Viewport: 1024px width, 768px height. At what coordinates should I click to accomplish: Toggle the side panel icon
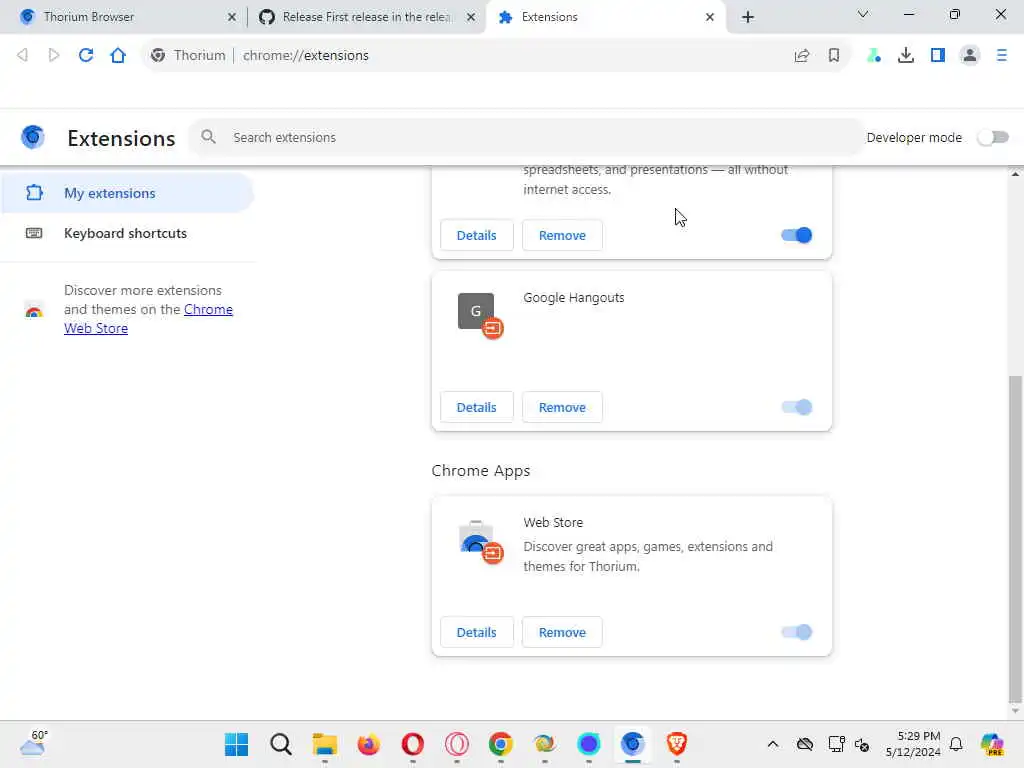938,56
